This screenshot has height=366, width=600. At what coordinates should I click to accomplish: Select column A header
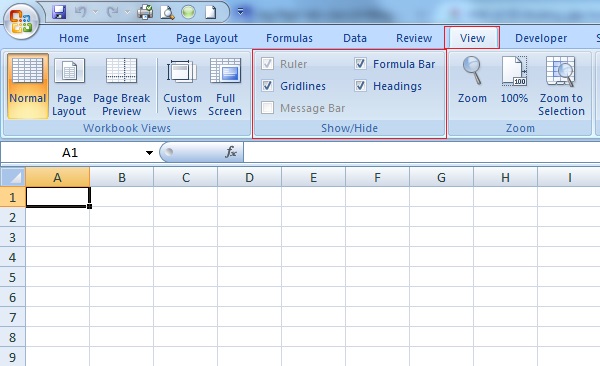coord(58,177)
